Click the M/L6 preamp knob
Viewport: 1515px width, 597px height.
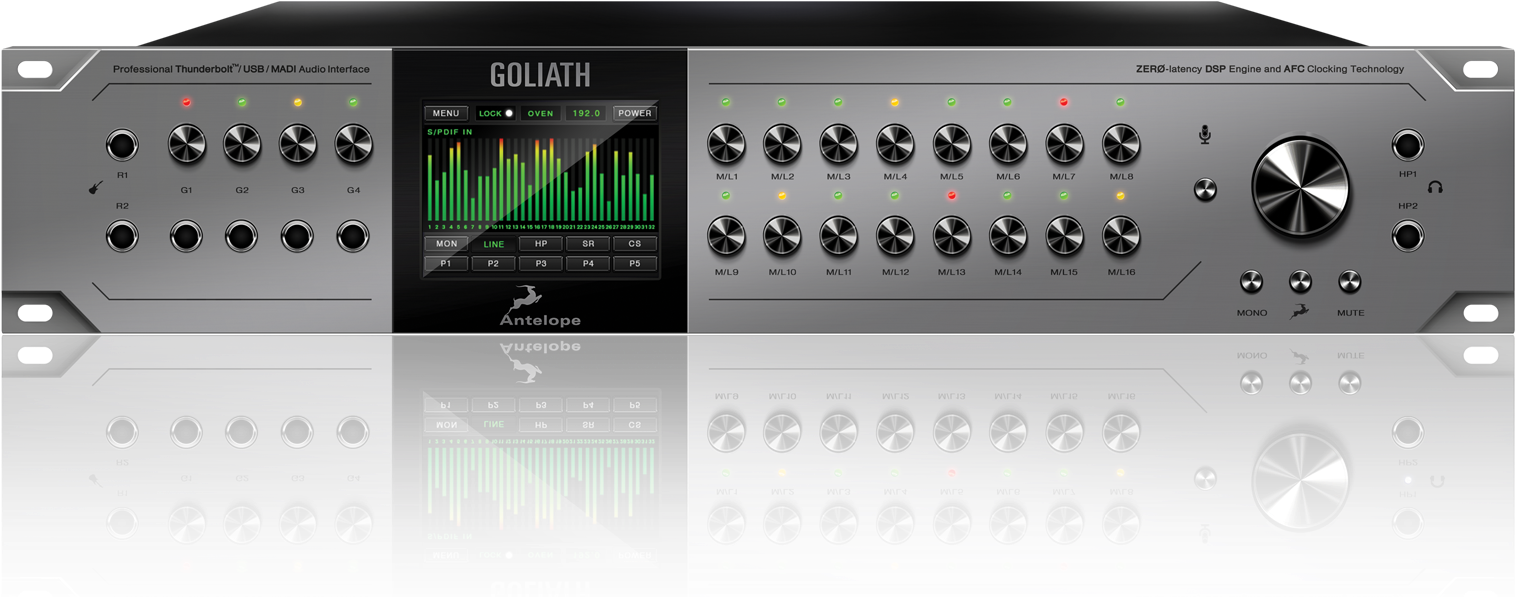click(1008, 145)
